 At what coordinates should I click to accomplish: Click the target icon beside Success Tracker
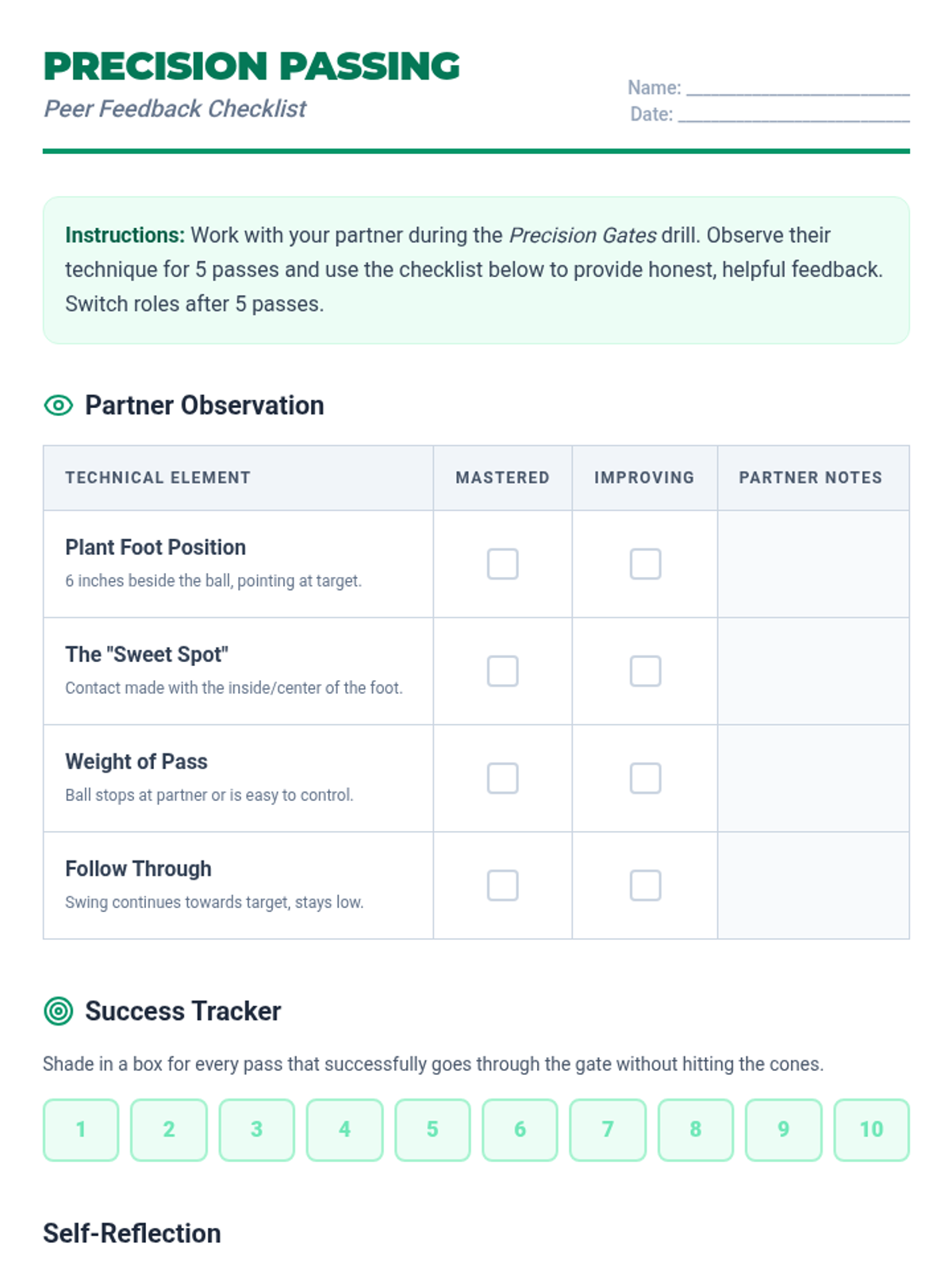coord(58,1011)
